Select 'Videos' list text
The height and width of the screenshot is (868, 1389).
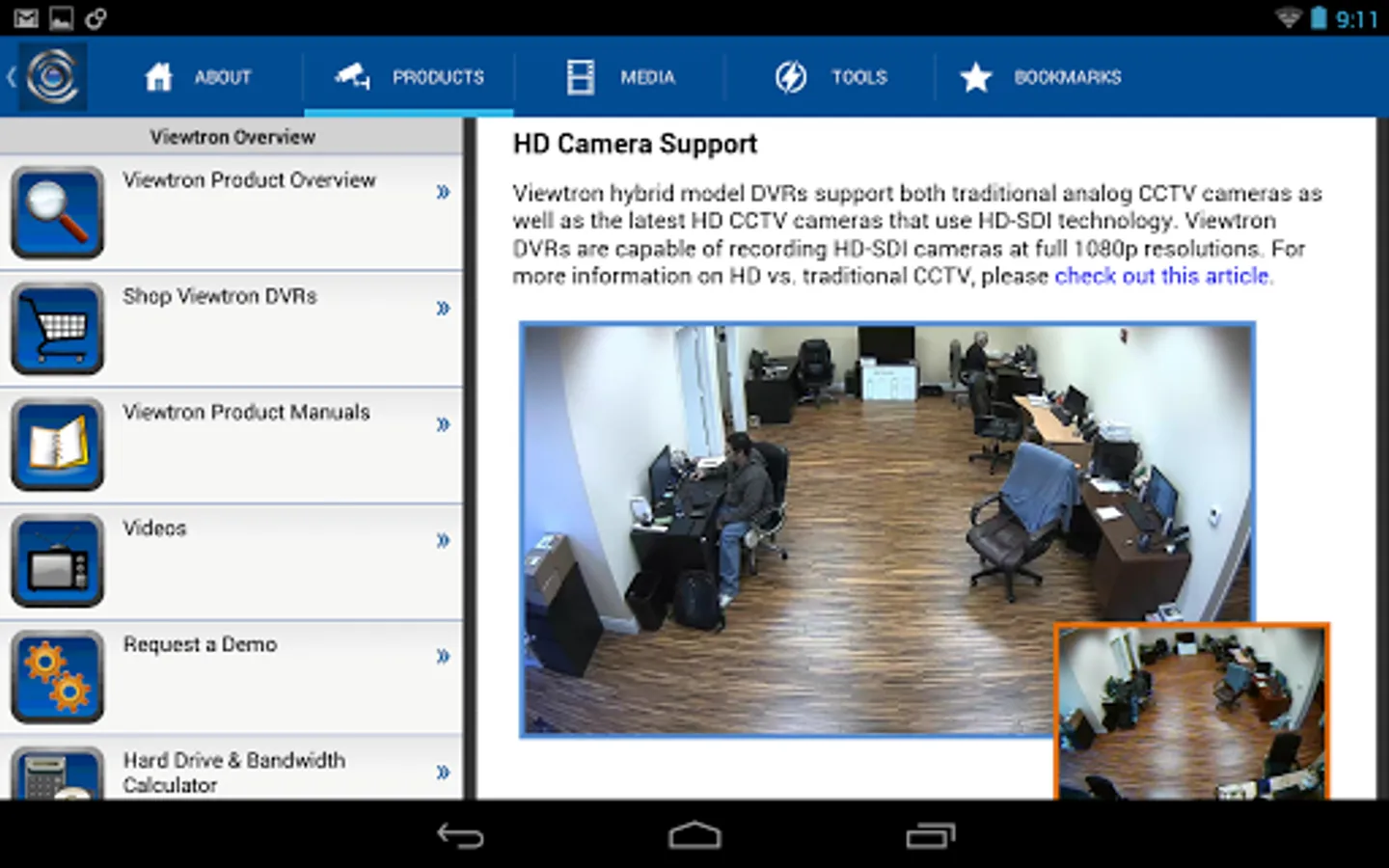[154, 529]
